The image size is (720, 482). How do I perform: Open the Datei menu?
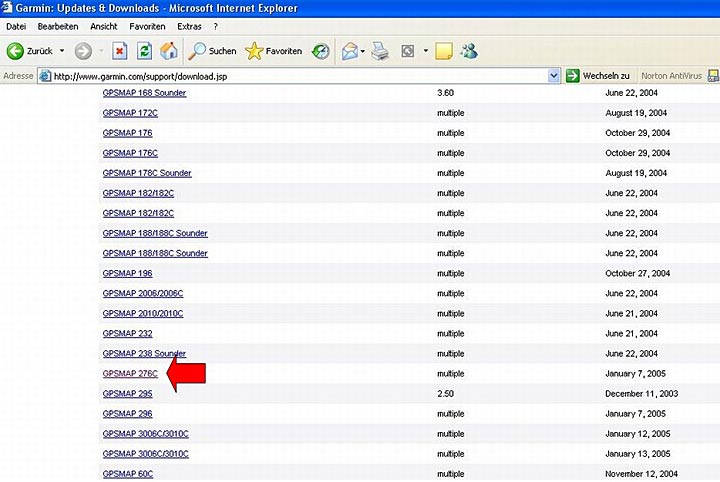point(17,26)
